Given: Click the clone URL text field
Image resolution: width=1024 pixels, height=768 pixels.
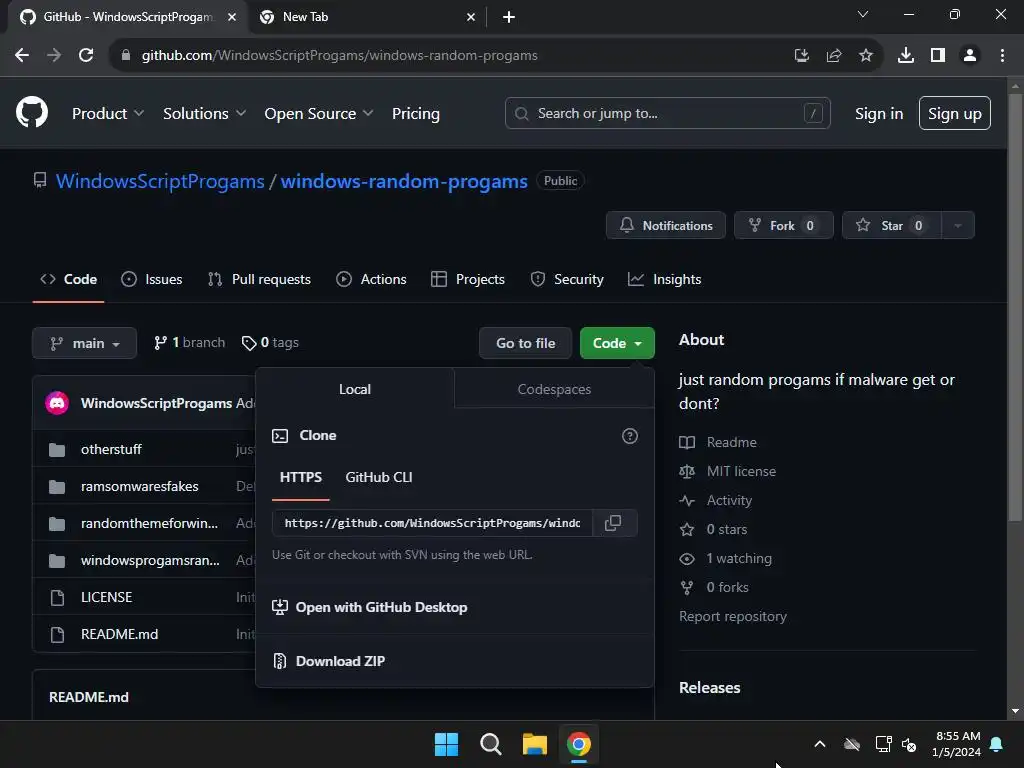Looking at the screenshot, I should tap(432, 523).
